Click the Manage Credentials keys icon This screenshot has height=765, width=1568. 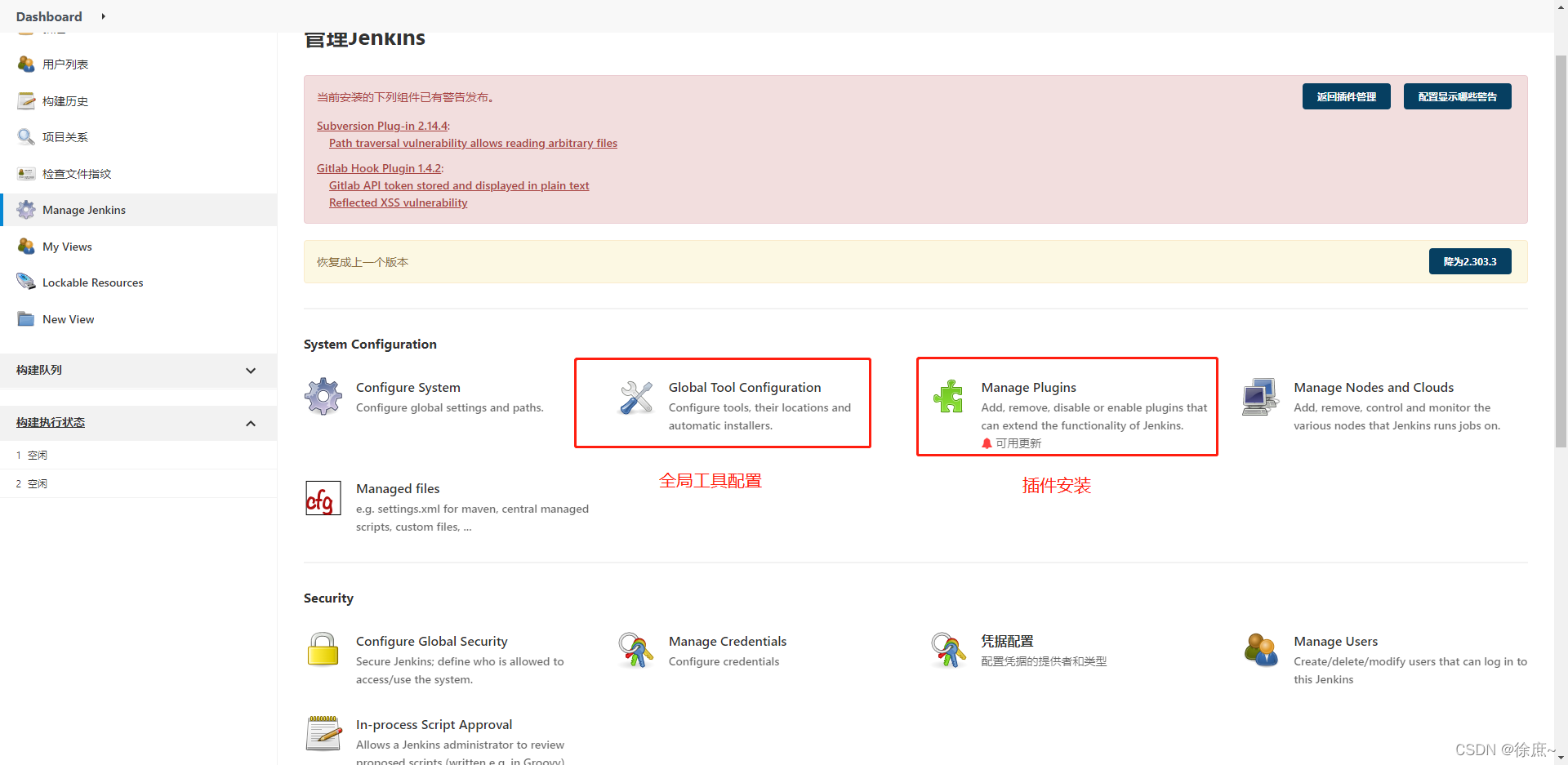[x=635, y=650]
